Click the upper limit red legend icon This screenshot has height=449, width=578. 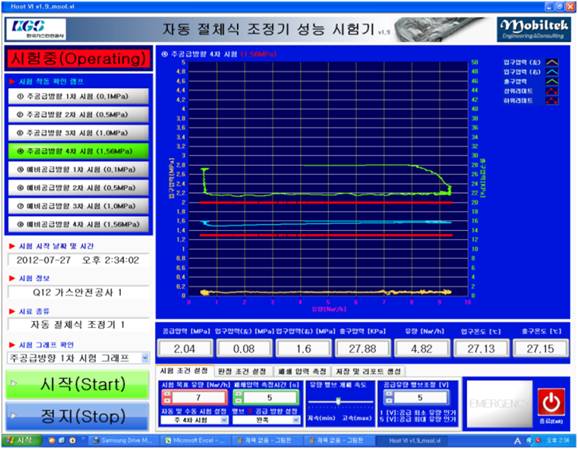pyautogui.click(x=552, y=91)
